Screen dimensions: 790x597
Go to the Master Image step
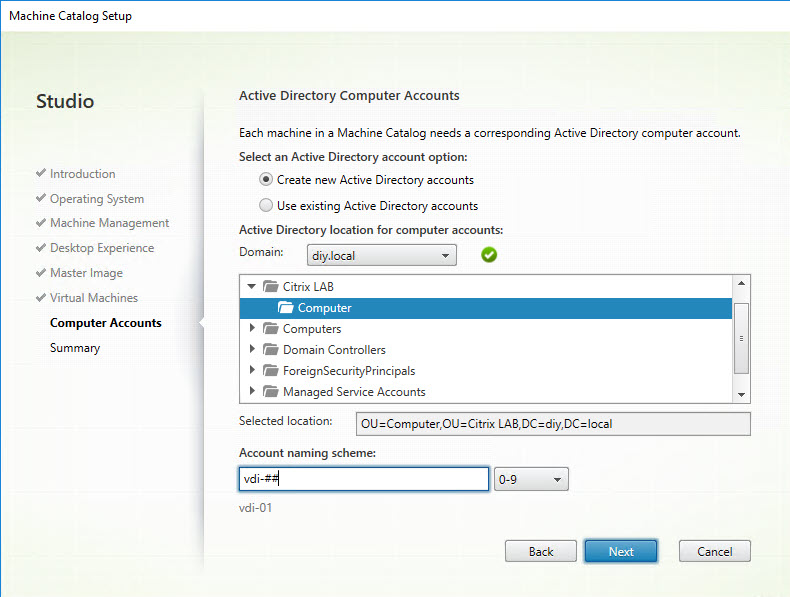click(86, 273)
